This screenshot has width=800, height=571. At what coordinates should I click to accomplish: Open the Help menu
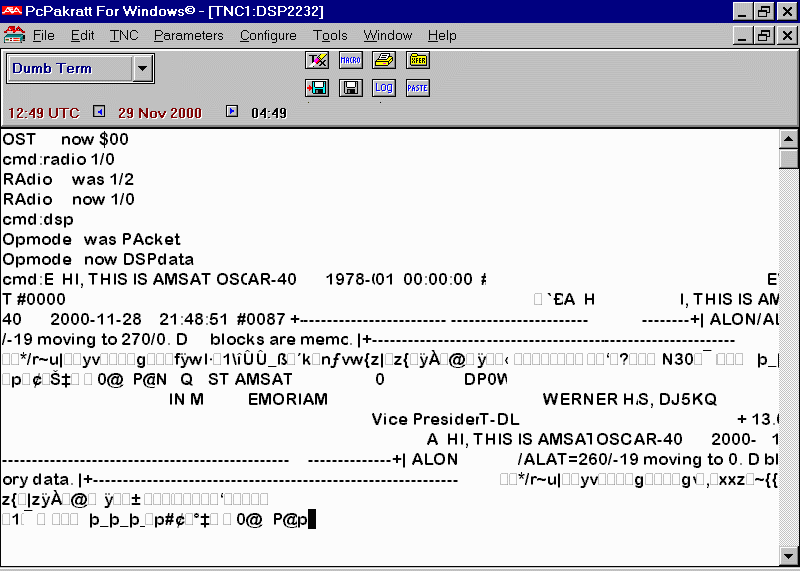(442, 35)
